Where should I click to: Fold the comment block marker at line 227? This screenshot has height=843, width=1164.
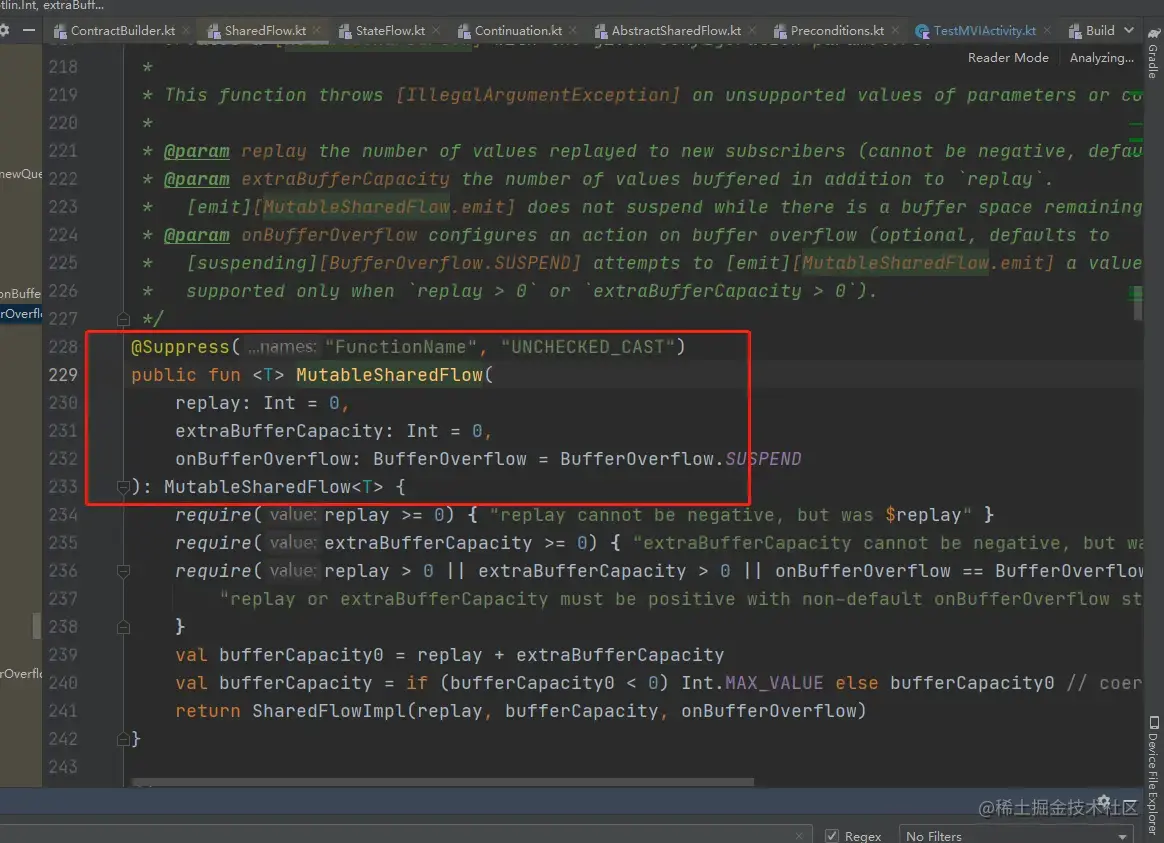[121, 318]
